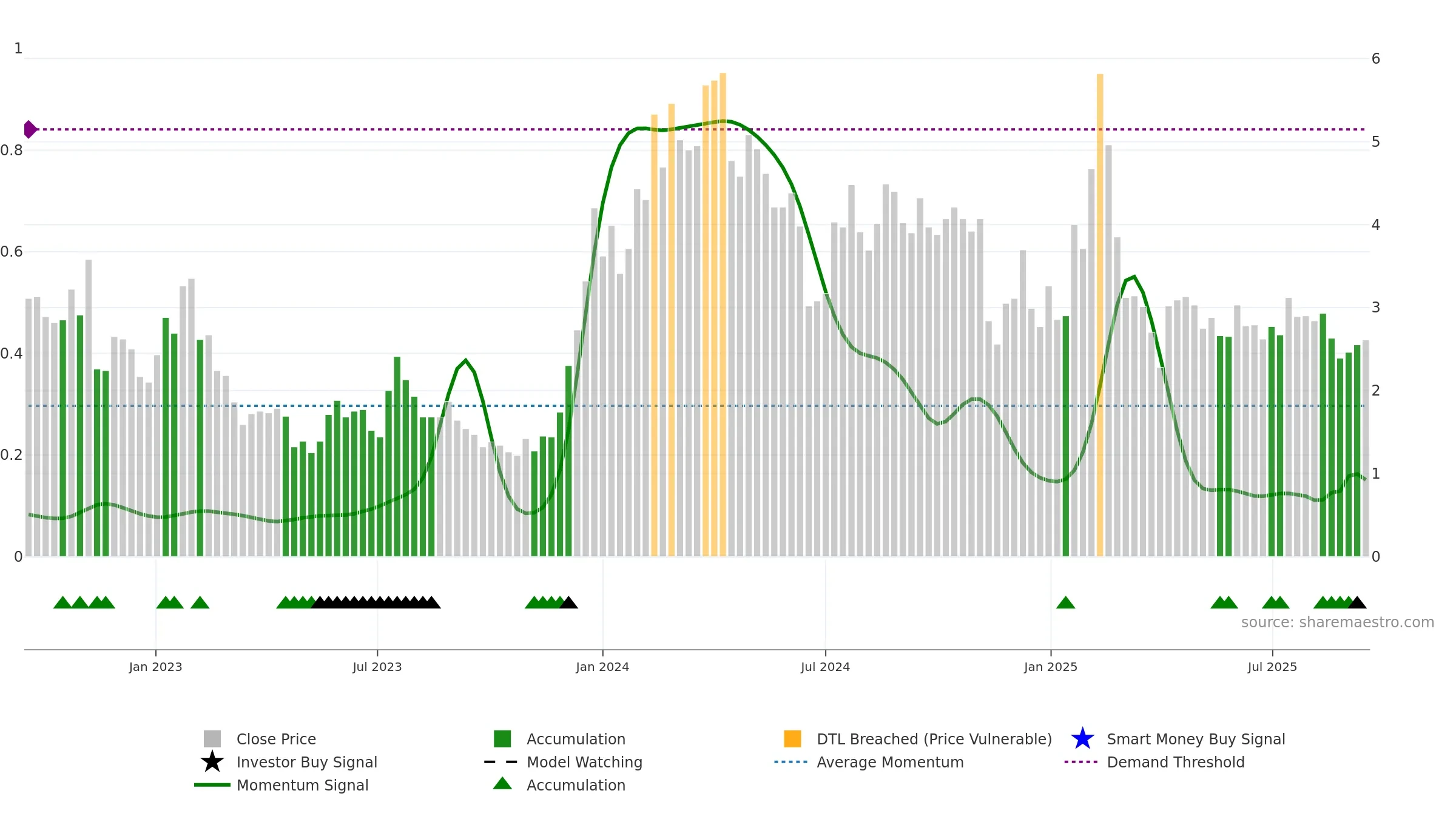Click the Jul 2025 axis label
The width and height of the screenshot is (1456, 819).
coord(1272,667)
